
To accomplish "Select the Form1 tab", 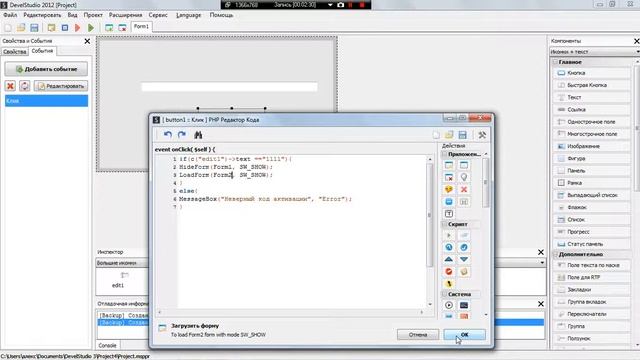I will pos(142,27).
